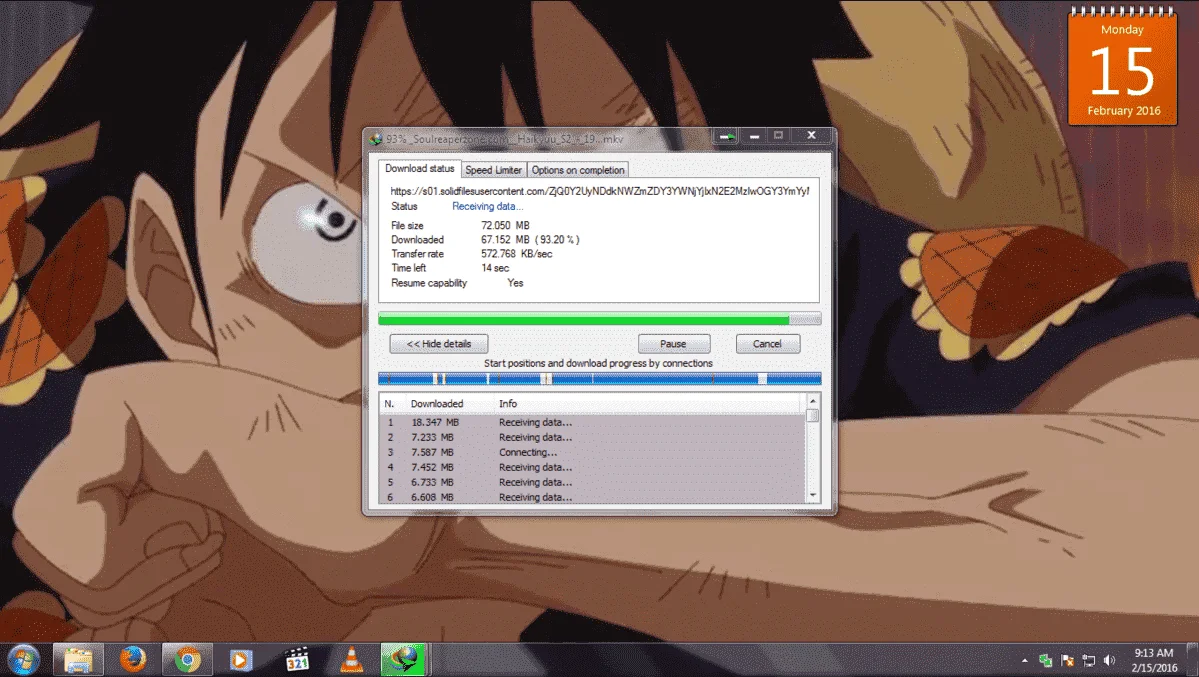Viewport: 1199px width, 677px height.
Task: Click the green download progress bar
Action: tap(600, 319)
